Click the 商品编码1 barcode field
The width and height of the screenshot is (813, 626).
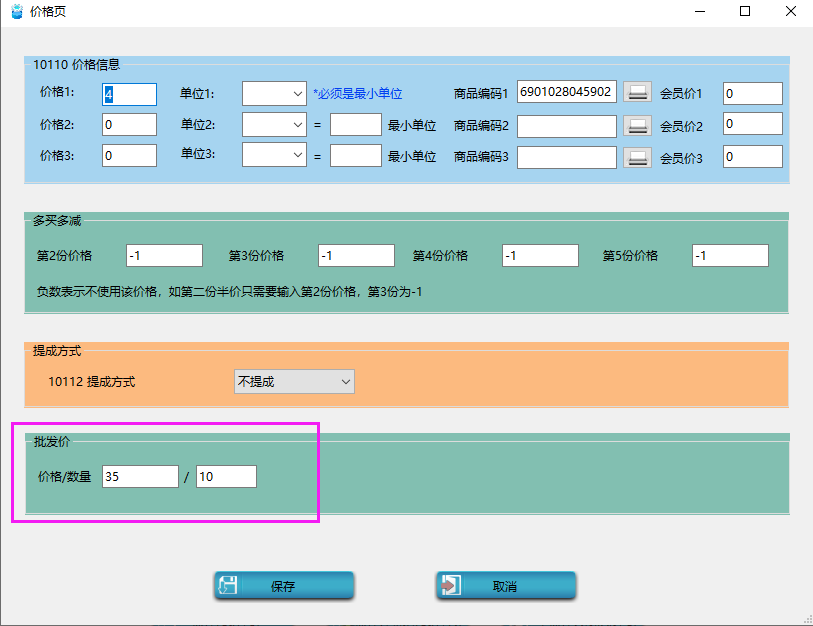pyautogui.click(x=567, y=92)
